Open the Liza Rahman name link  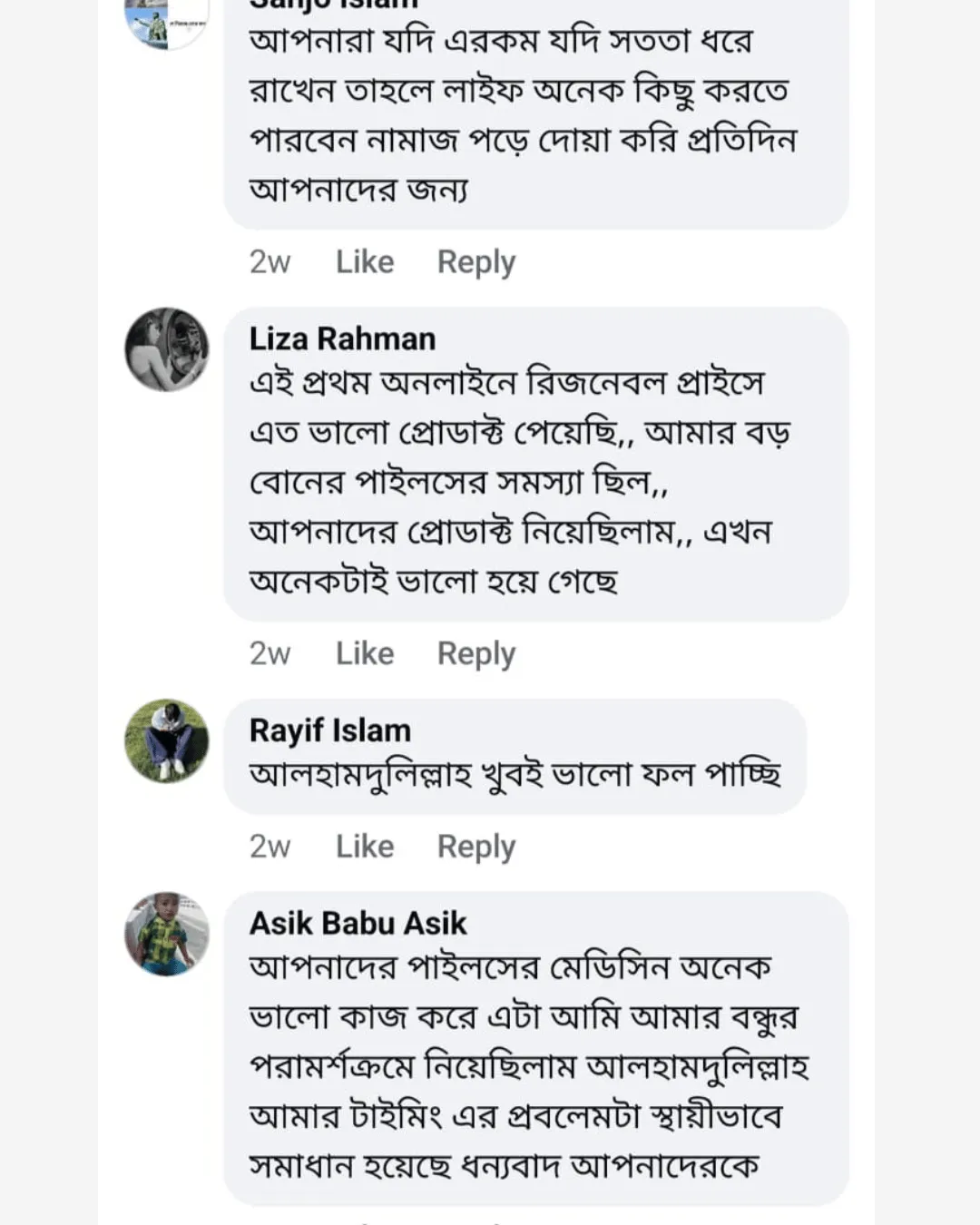(x=342, y=338)
